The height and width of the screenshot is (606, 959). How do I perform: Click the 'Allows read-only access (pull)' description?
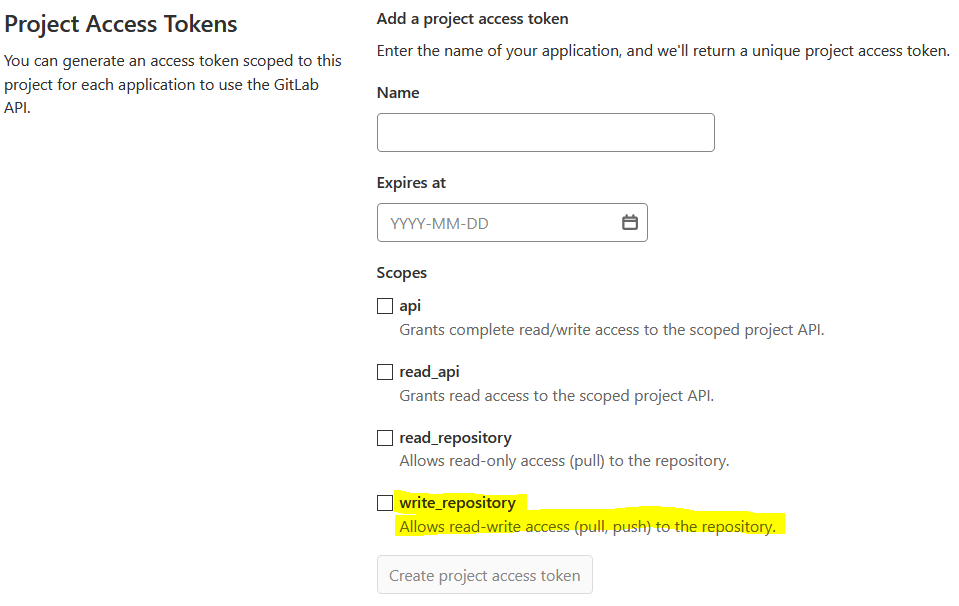pyautogui.click(x=564, y=461)
